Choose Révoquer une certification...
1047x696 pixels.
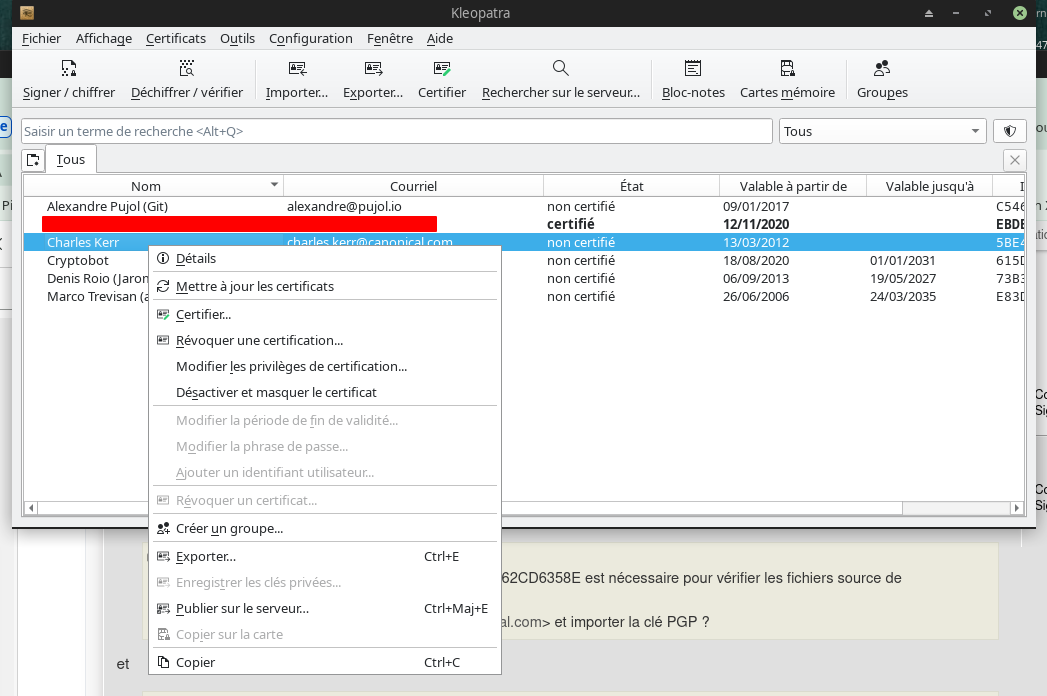point(325,341)
